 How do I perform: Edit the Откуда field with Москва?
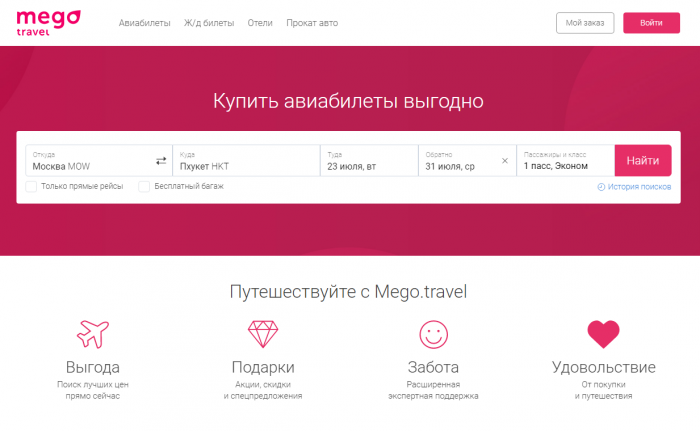(99, 160)
